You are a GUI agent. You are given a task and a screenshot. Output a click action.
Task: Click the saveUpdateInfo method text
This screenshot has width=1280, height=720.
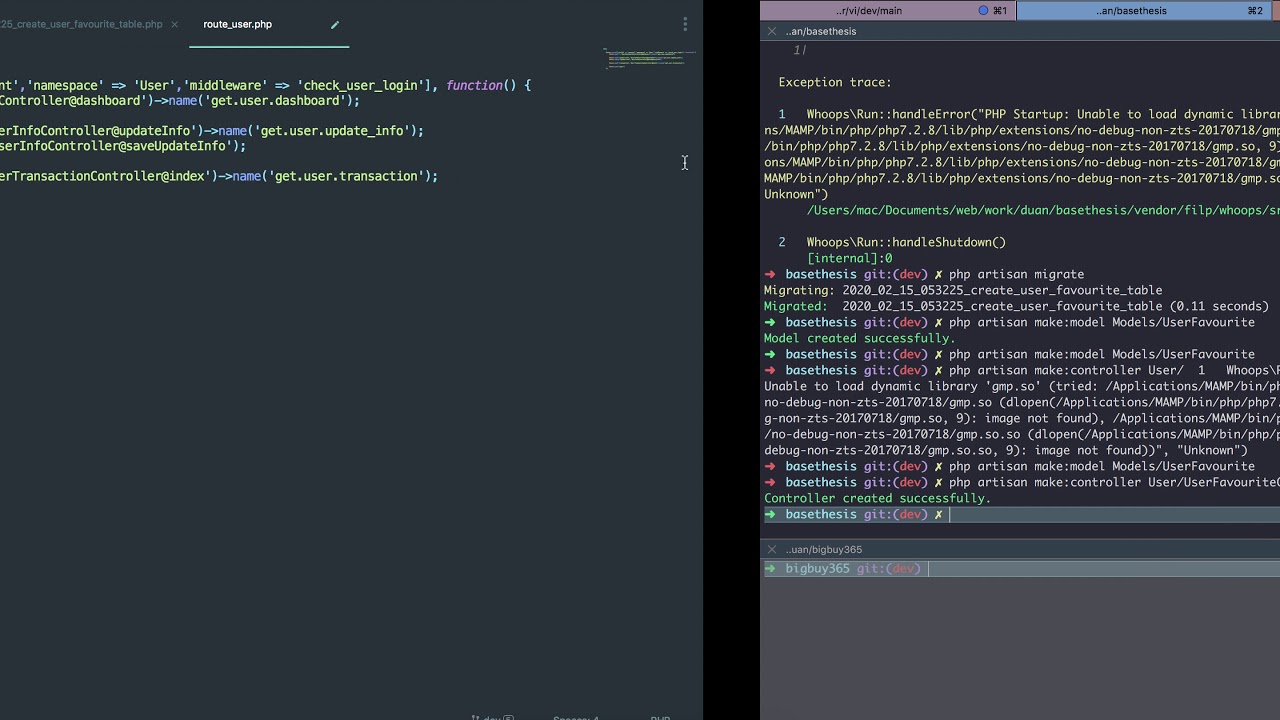pyautogui.click(x=177, y=146)
